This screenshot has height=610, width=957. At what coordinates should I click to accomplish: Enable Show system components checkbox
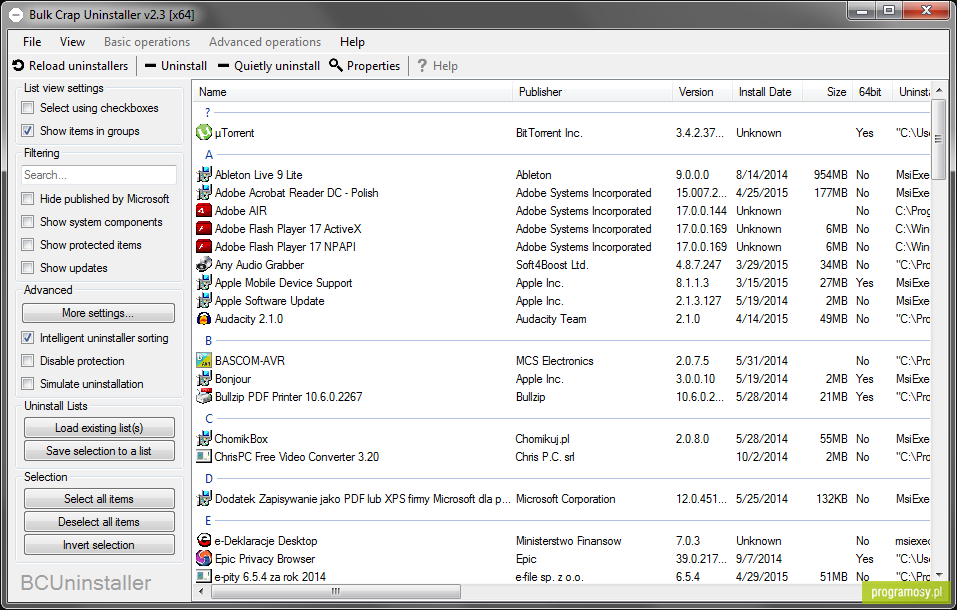tap(27, 222)
